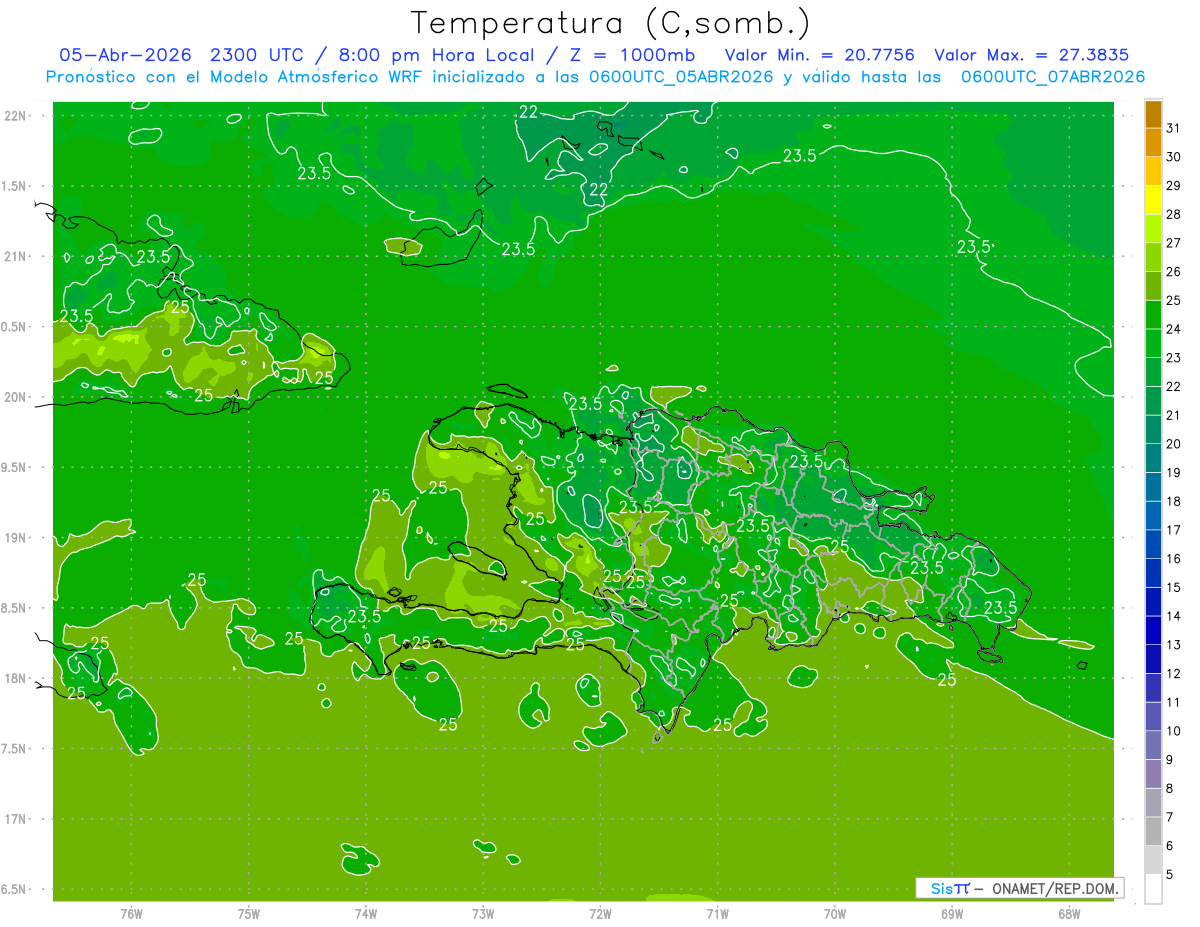Click the 76W longitude axis label
The height and width of the screenshot is (927, 1200).
(131, 913)
